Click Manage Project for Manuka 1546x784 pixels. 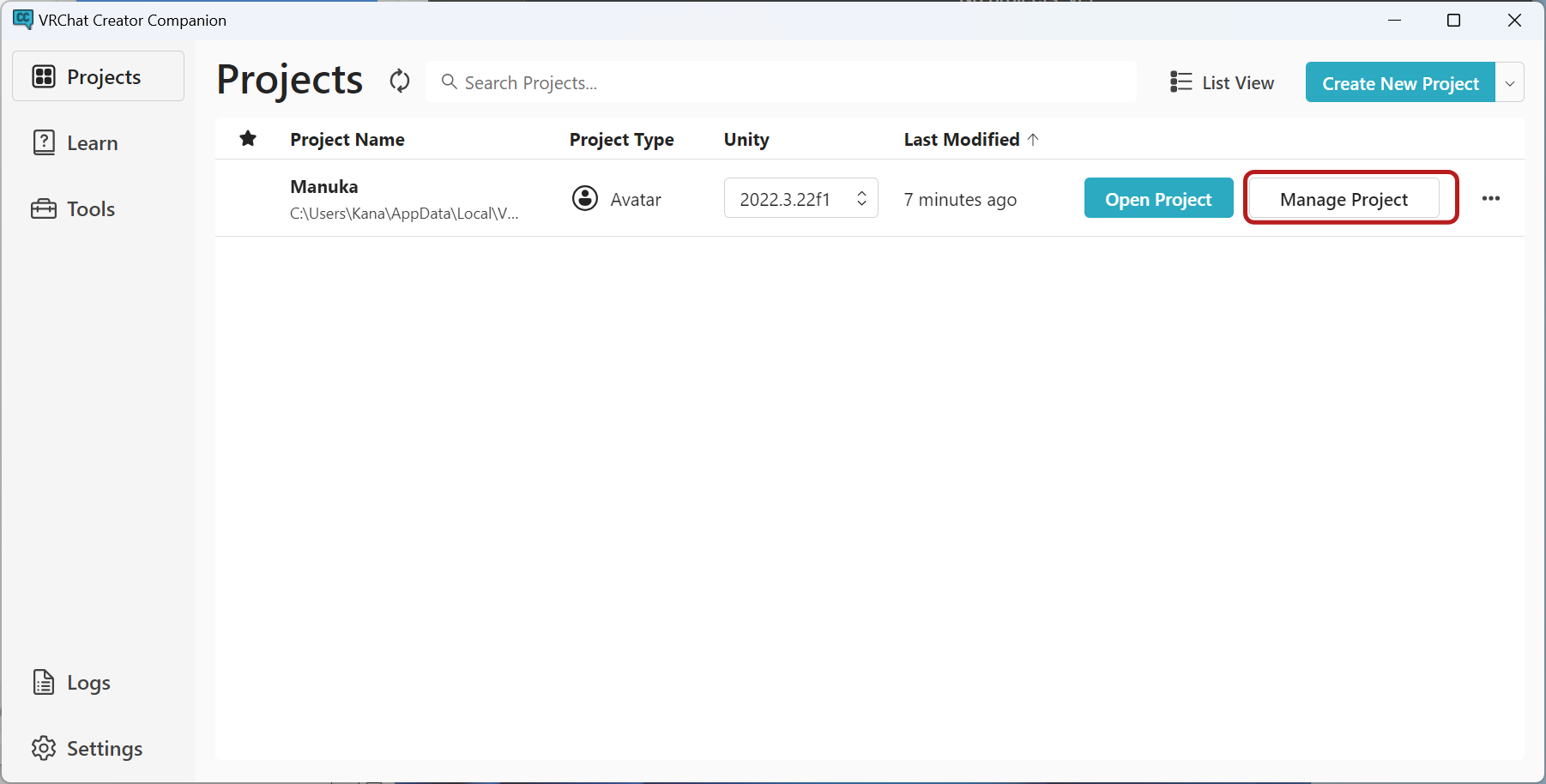click(x=1344, y=199)
